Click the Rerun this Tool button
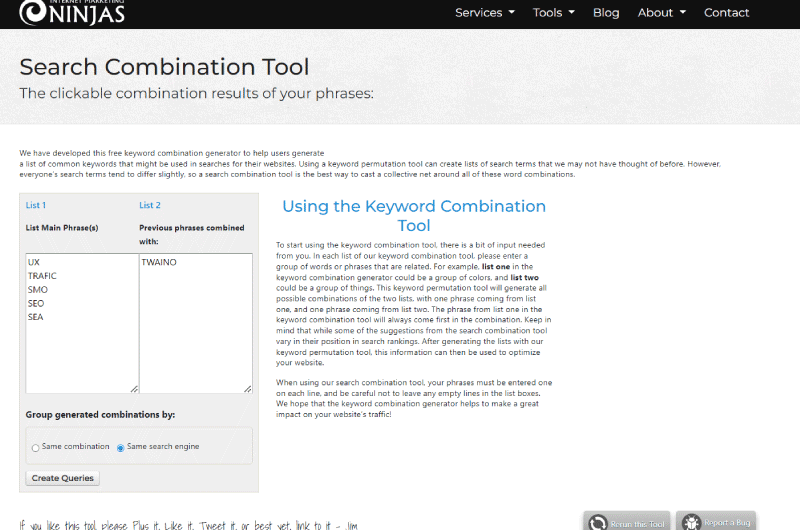Viewport: 800px width, 530px height. click(x=627, y=521)
